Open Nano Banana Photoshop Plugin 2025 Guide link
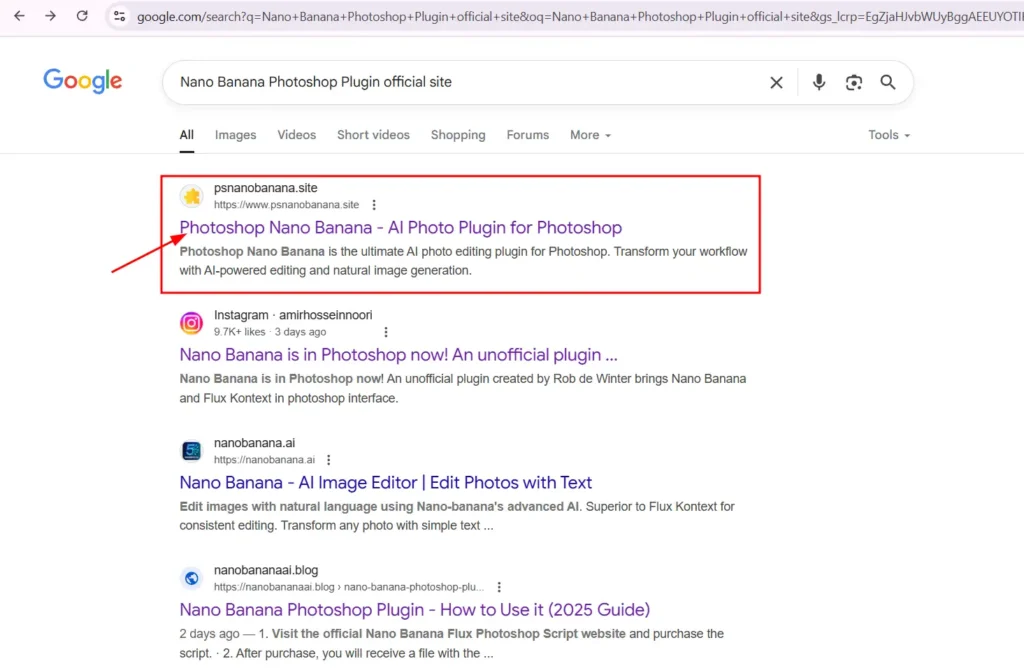This screenshot has height=668, width=1024. click(415, 609)
